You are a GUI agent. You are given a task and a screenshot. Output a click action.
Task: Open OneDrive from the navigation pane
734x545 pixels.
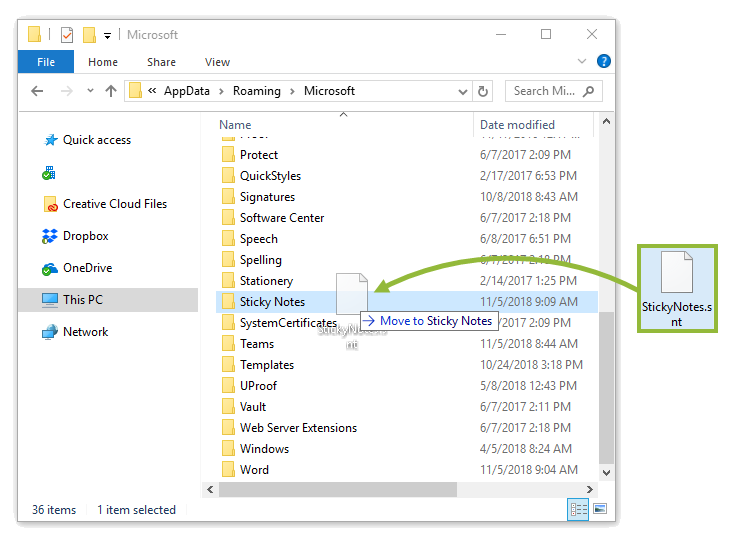(x=87, y=268)
